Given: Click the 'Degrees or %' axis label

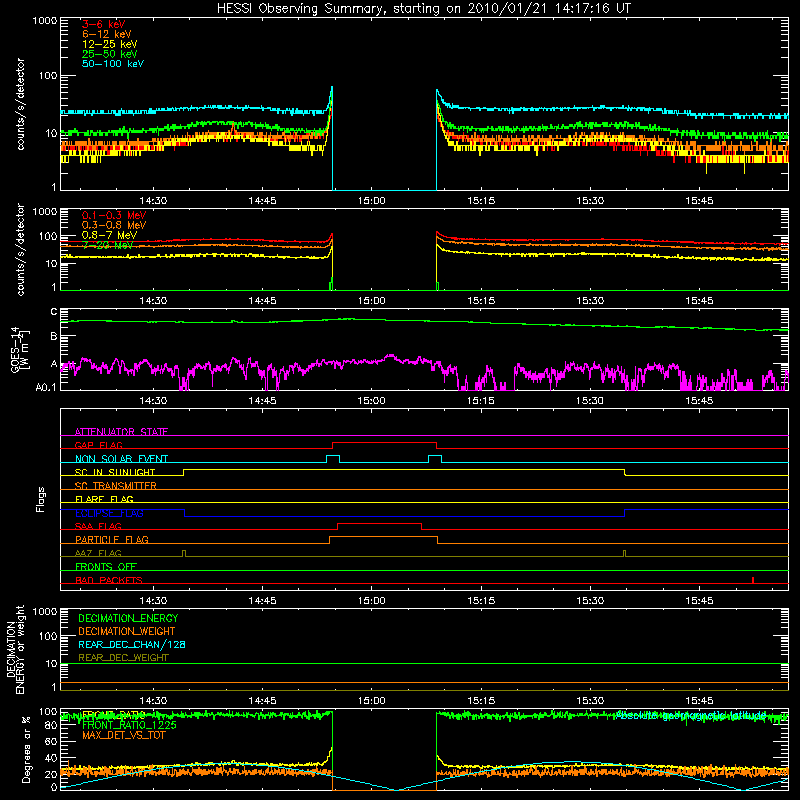Looking at the screenshot, I should (x=26, y=749).
